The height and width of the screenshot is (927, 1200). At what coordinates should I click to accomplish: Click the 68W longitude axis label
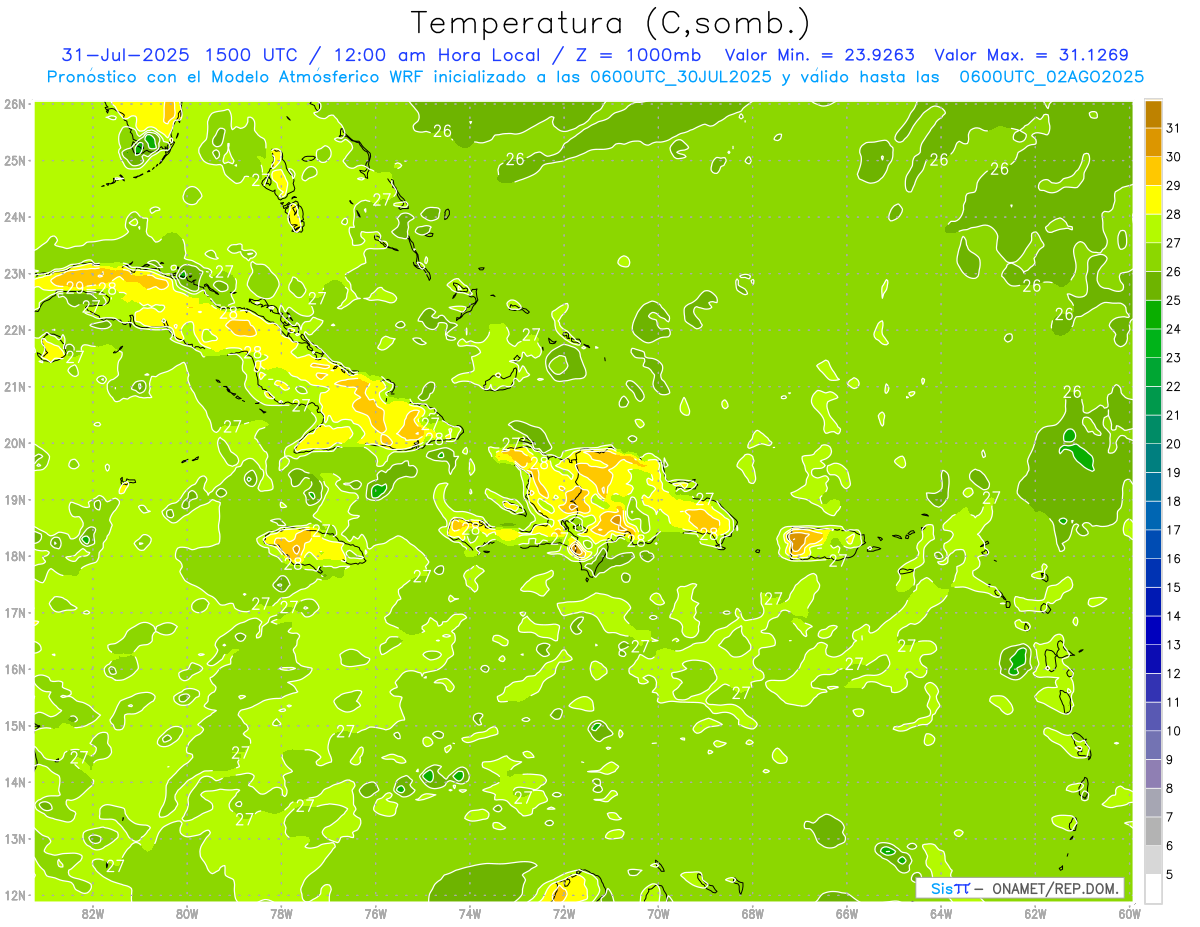click(x=753, y=913)
